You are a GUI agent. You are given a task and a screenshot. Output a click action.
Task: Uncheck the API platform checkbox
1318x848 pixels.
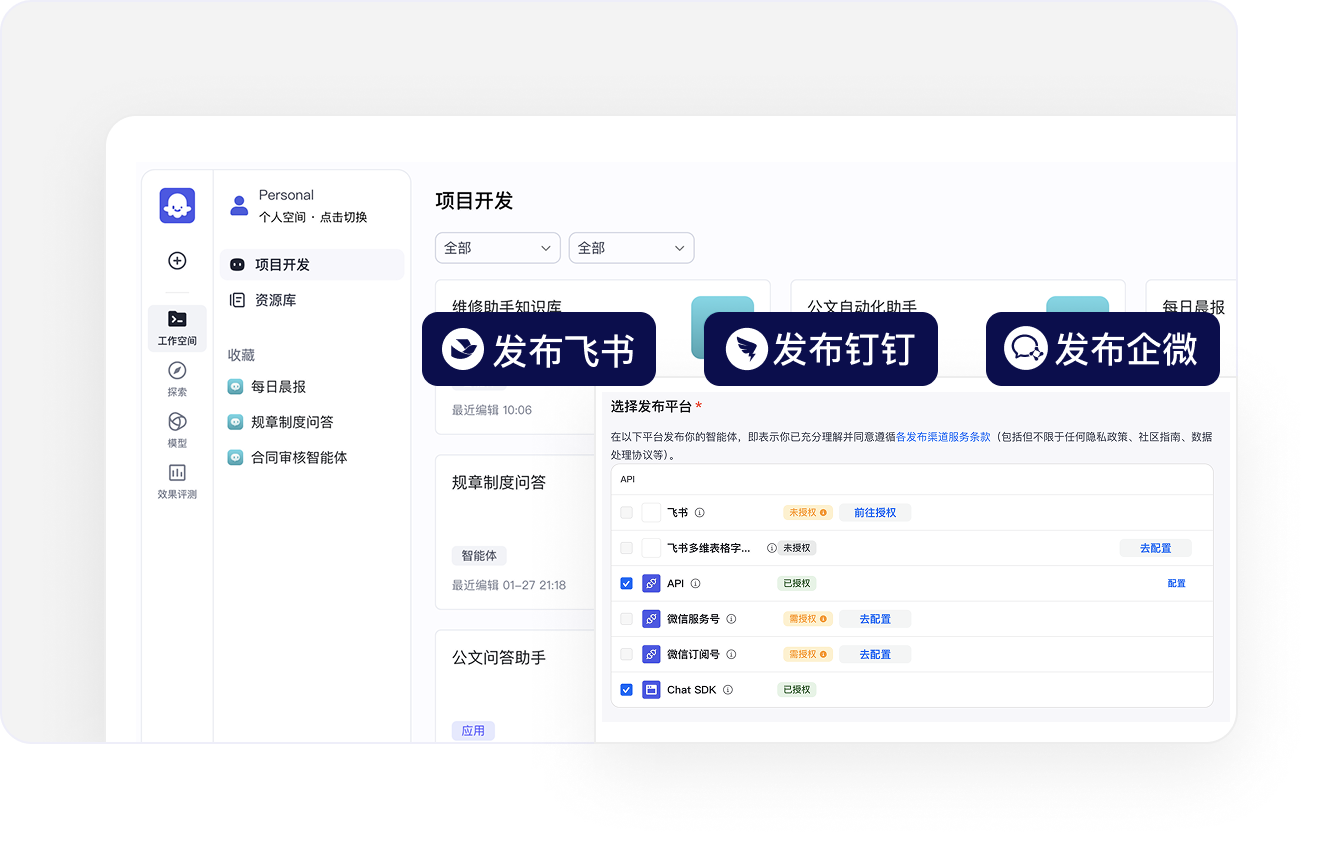click(x=627, y=583)
